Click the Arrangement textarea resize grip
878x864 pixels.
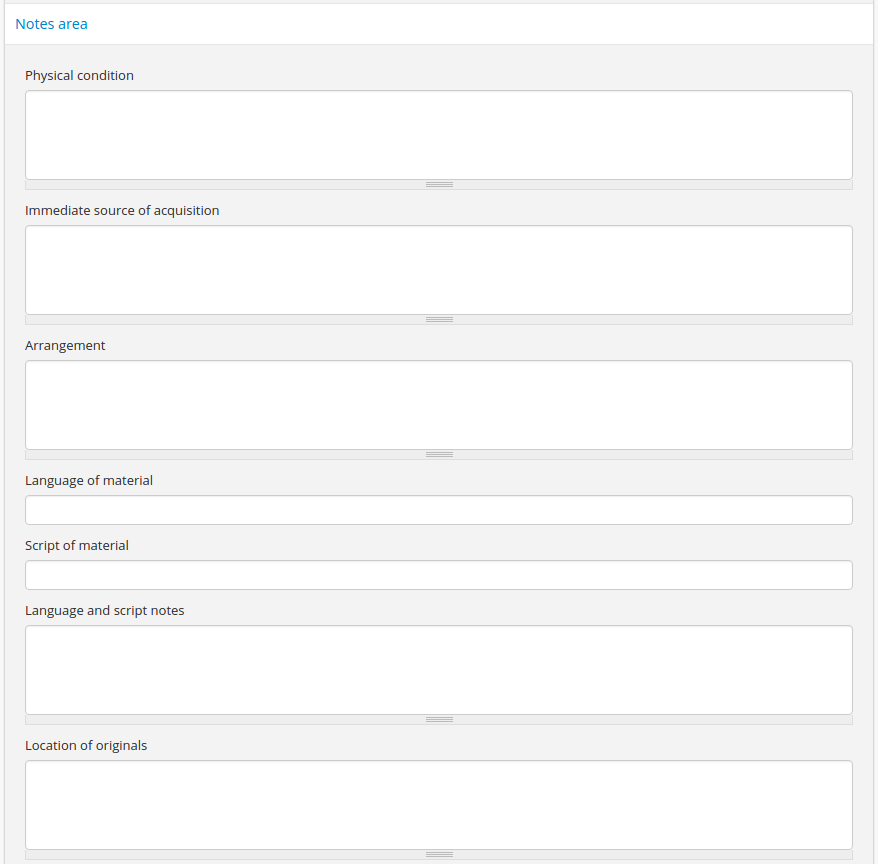(x=439, y=455)
